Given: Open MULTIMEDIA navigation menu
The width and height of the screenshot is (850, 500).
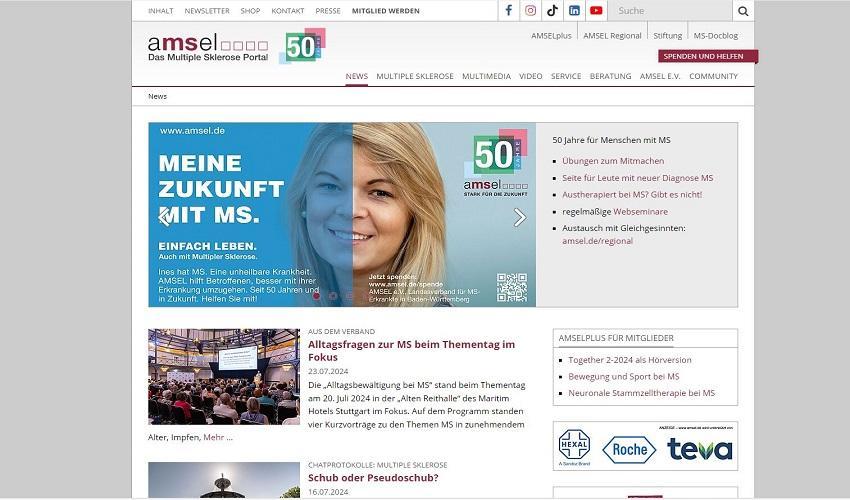Looking at the screenshot, I should point(486,76).
